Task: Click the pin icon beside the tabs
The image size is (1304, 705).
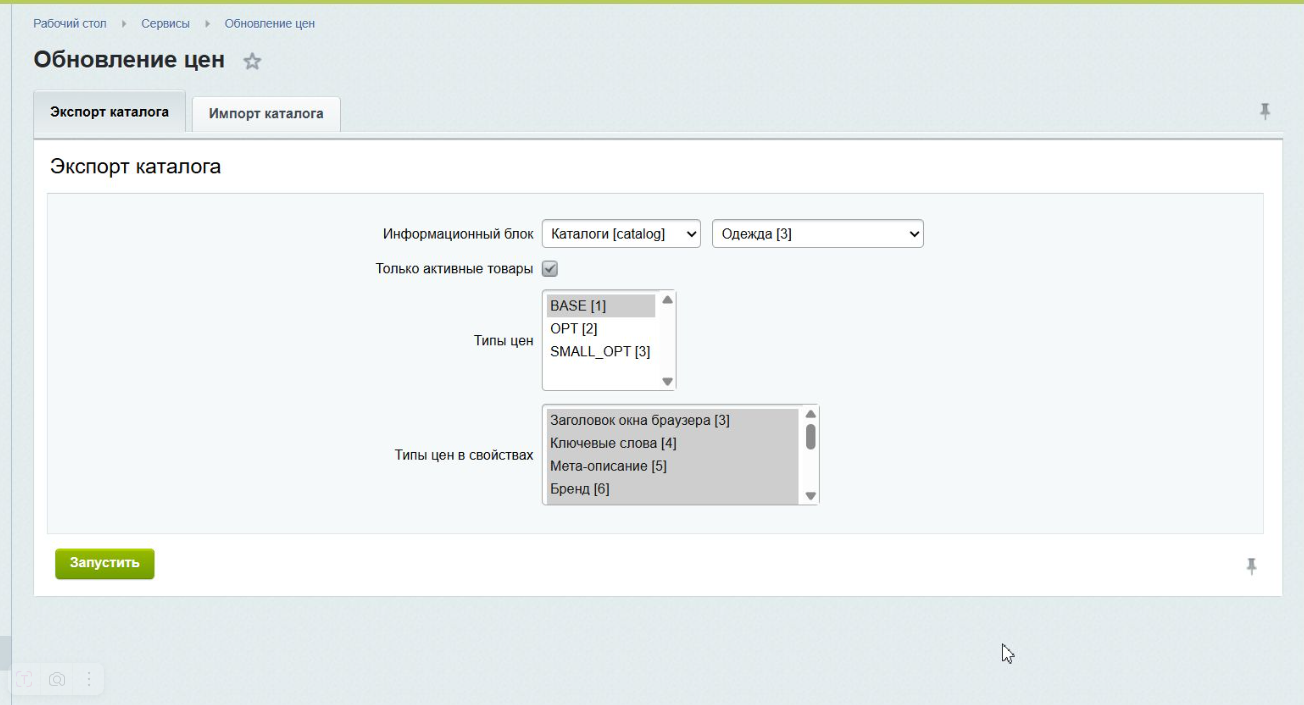Action: [1264, 111]
